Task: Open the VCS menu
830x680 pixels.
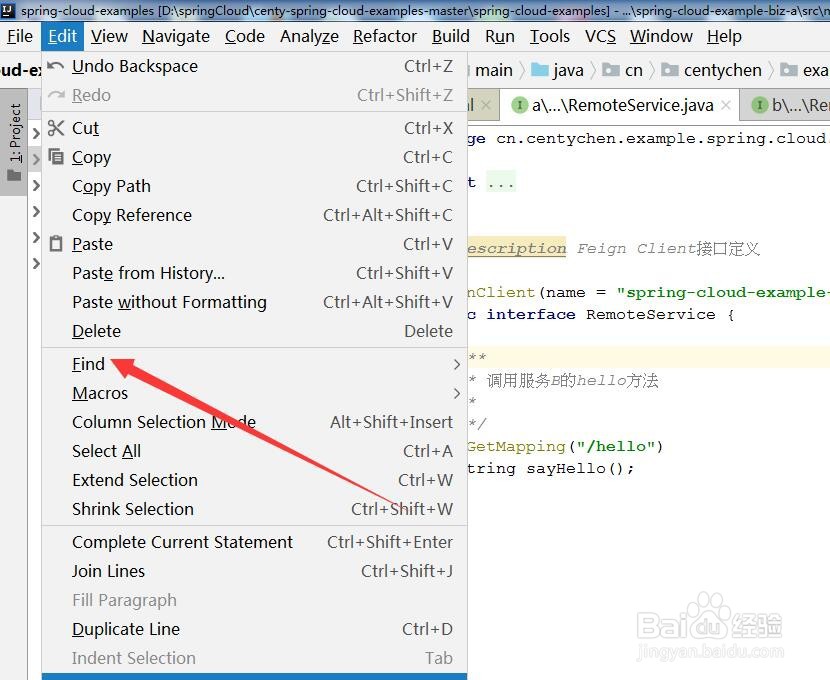Action: point(600,36)
